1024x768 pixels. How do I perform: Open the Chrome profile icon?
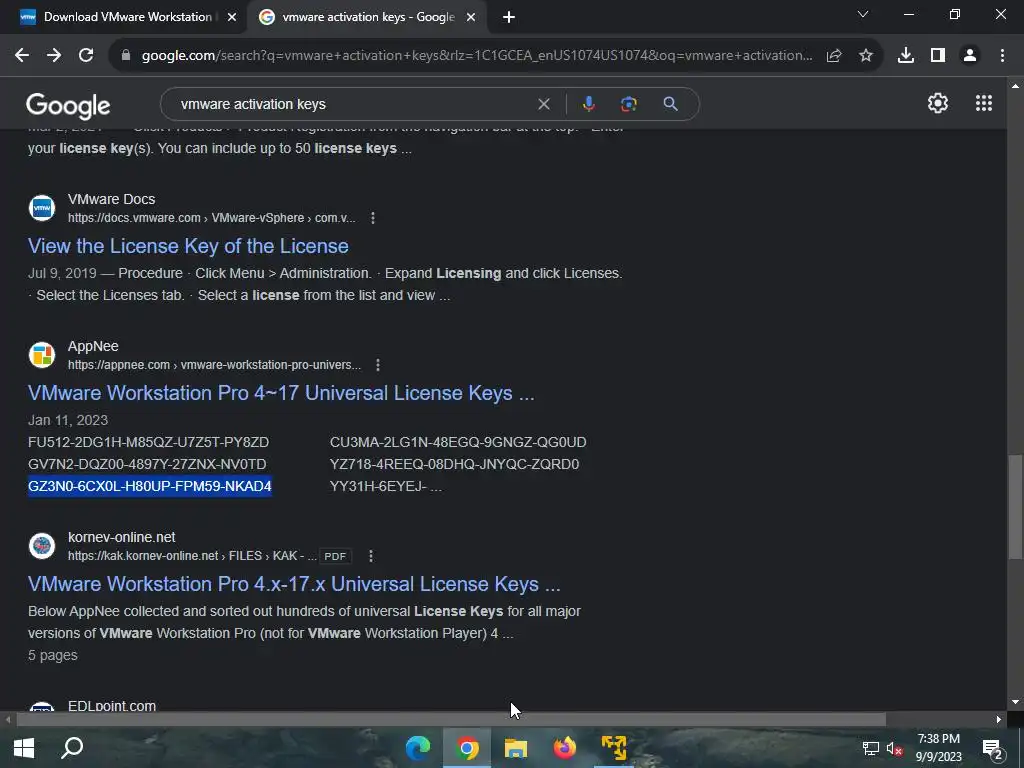[970, 56]
